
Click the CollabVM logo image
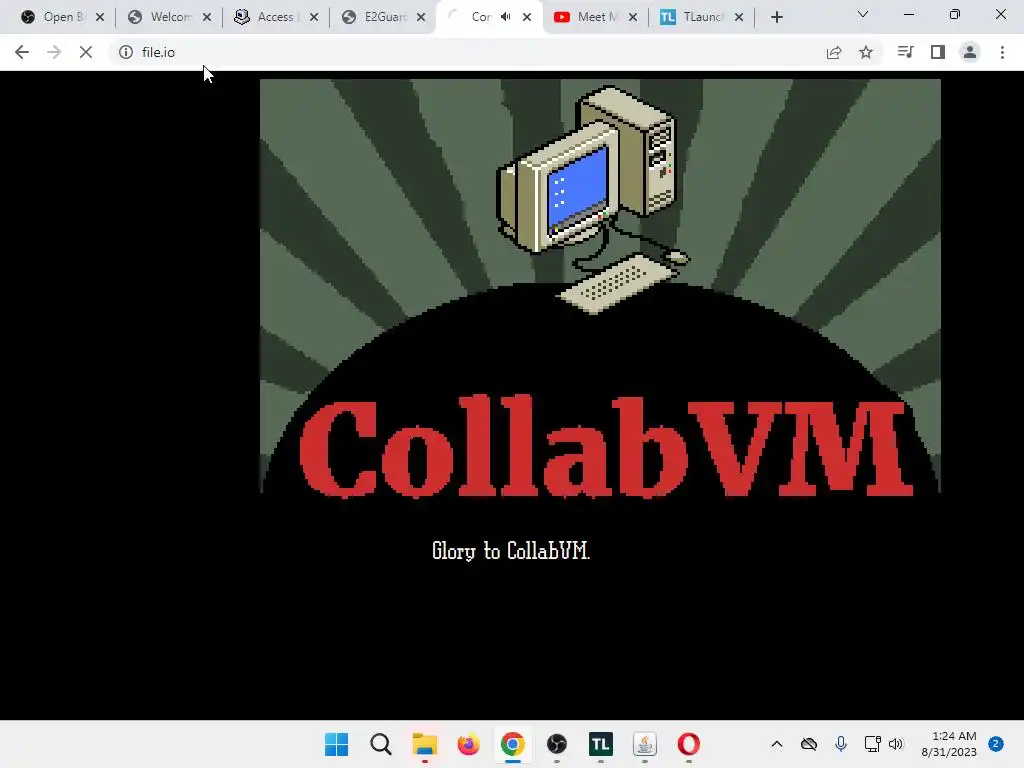(x=600, y=287)
